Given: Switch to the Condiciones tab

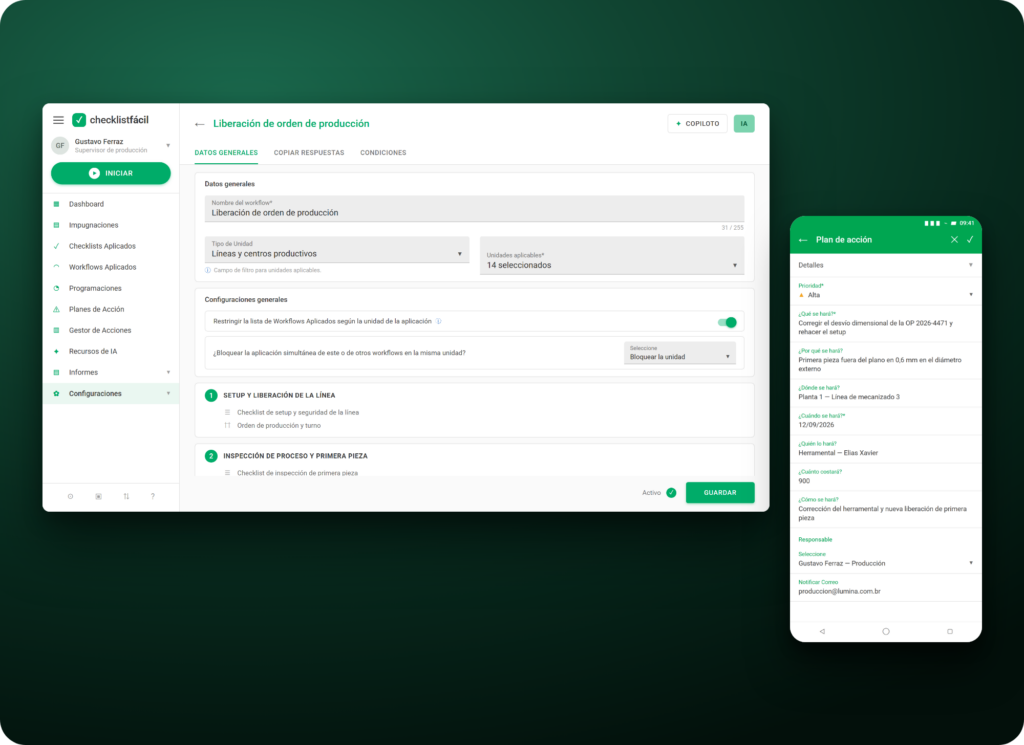Looking at the screenshot, I should [x=383, y=153].
